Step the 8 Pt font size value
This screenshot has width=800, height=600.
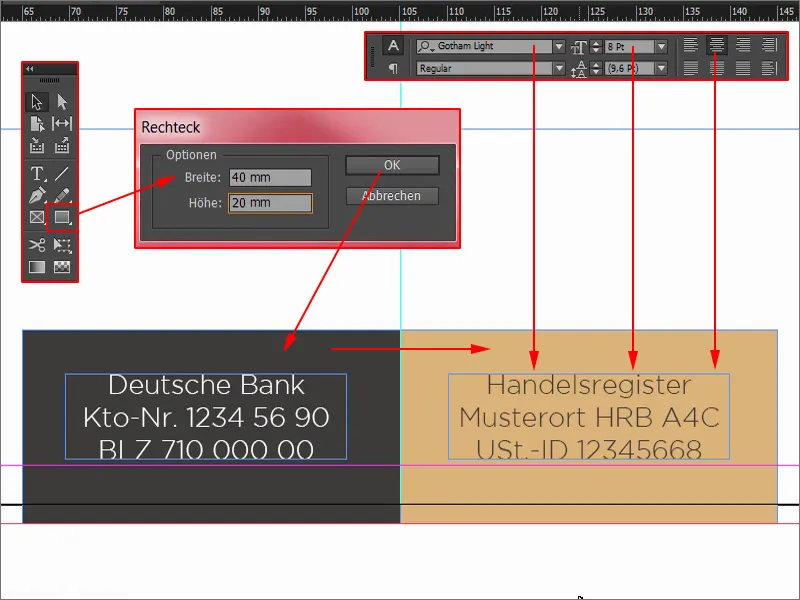[595, 47]
